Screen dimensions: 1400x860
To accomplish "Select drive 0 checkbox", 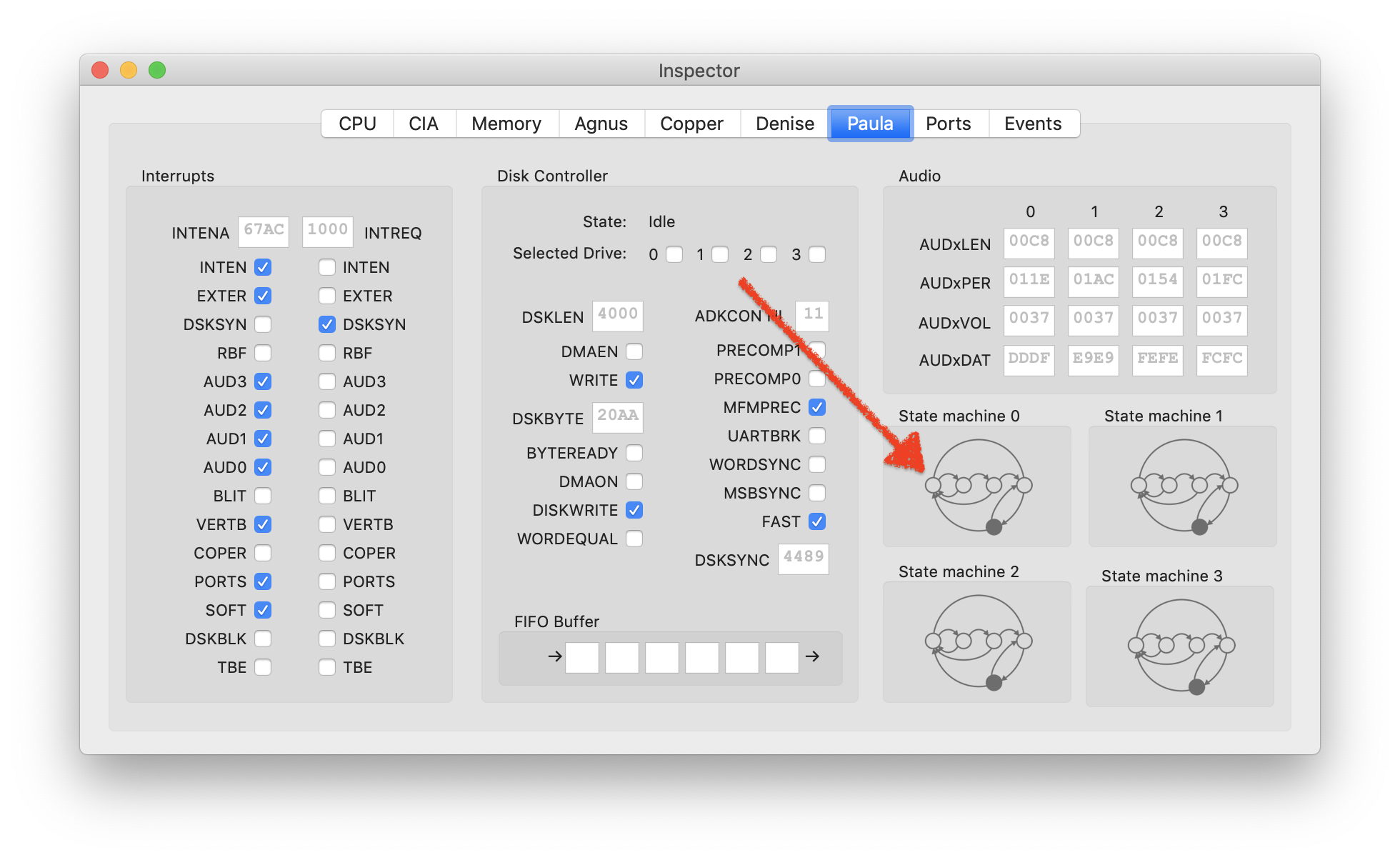I will pos(674,254).
